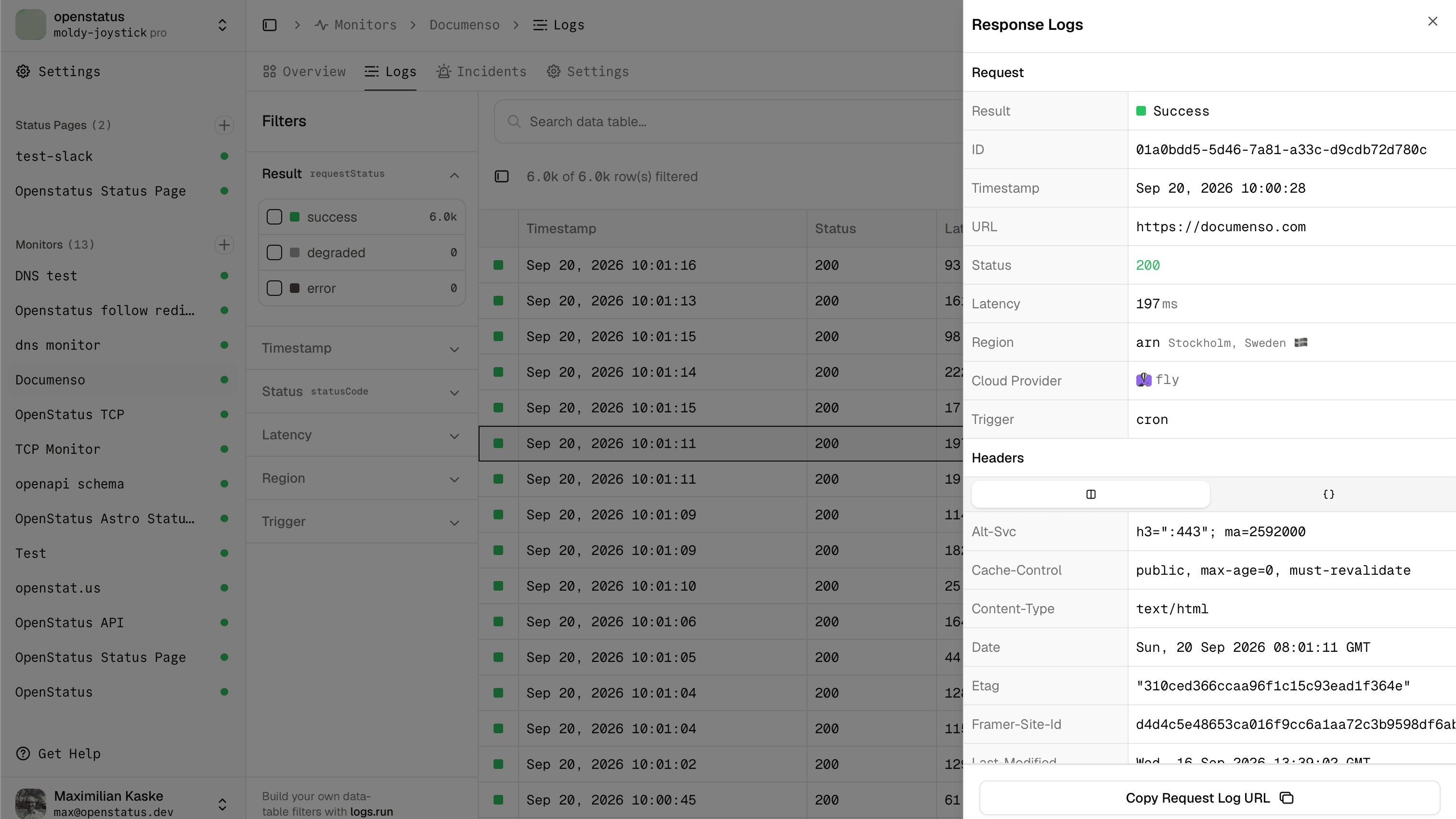The height and width of the screenshot is (819, 1456).
Task: Click the green Success result indicator
Action: click(x=1141, y=111)
